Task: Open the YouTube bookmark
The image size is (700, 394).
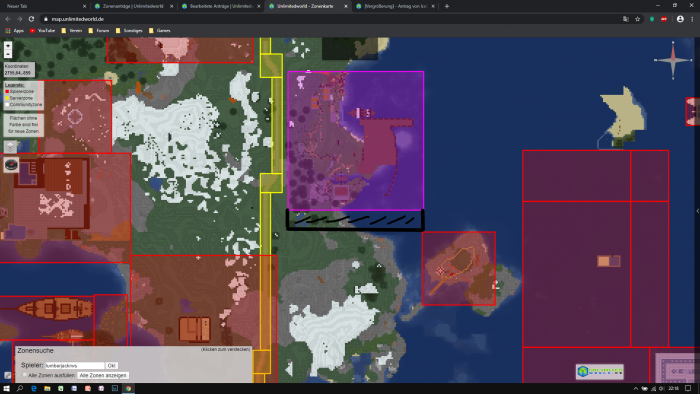Action: click(42, 31)
